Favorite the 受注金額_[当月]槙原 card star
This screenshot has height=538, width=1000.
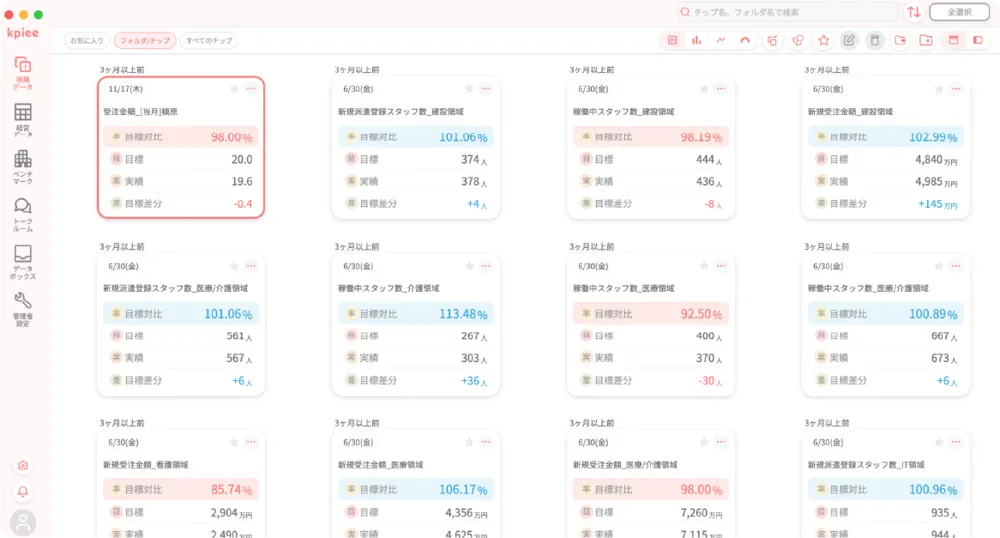coord(234,89)
